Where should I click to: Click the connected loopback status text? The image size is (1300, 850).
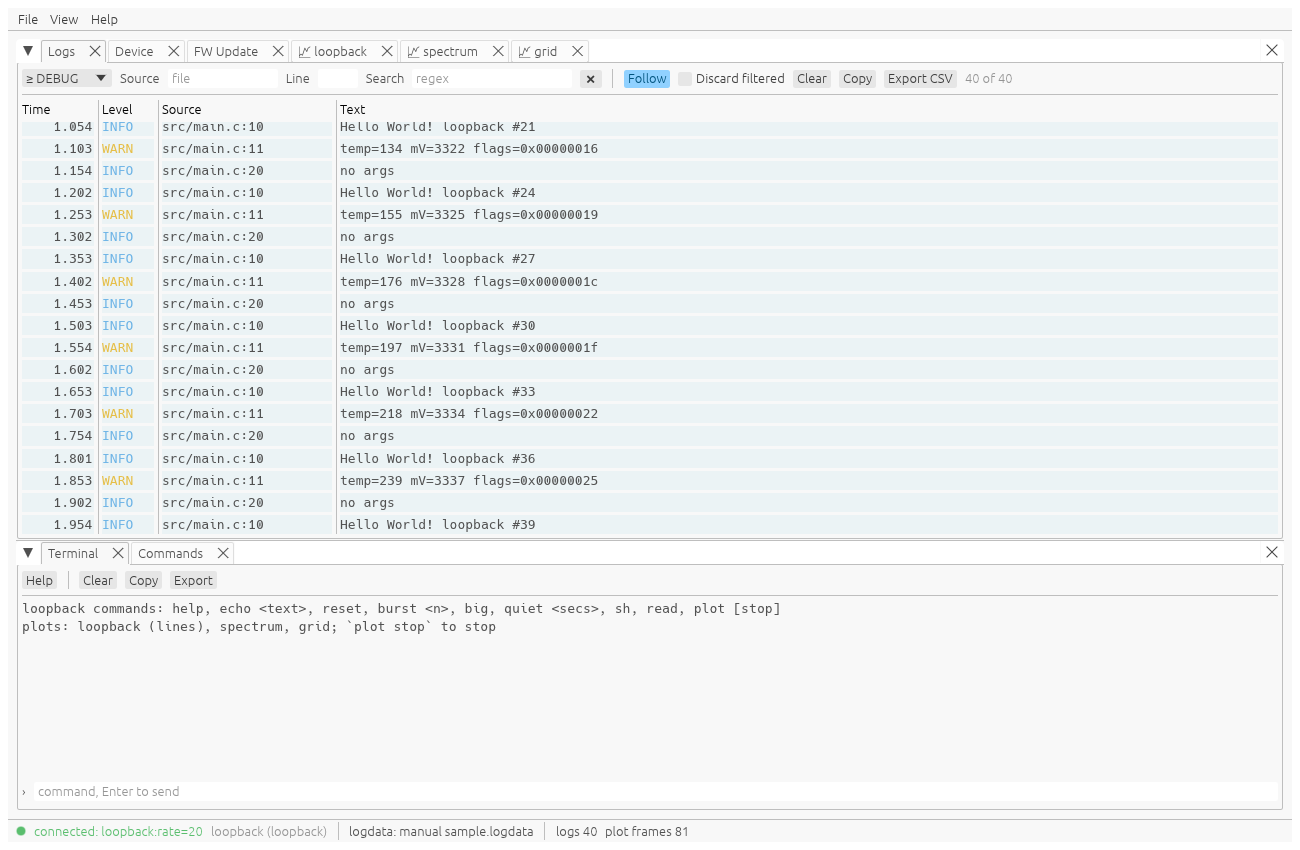click(x=118, y=832)
